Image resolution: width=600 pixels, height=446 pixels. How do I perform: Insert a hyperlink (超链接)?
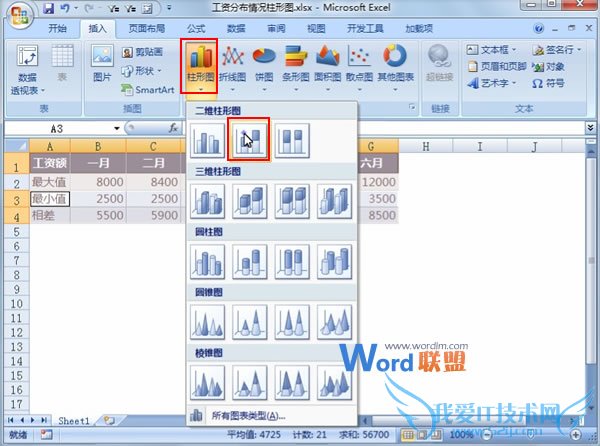(x=439, y=63)
